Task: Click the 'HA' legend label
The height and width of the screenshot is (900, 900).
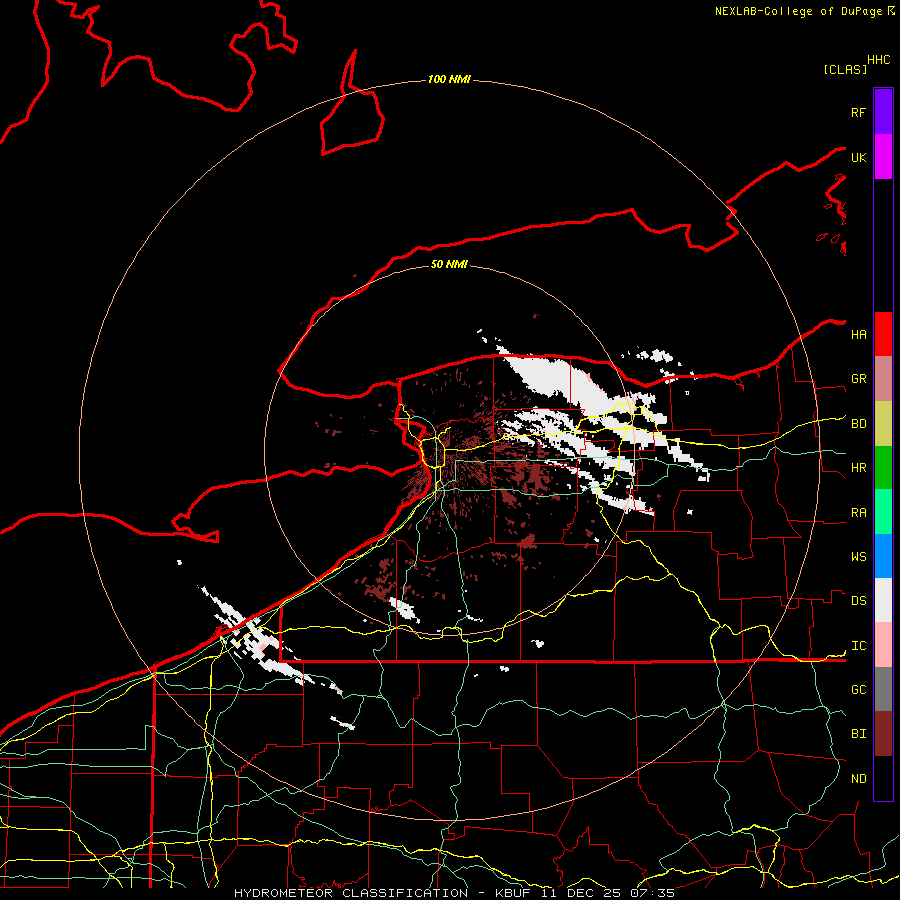Action: 858,335
